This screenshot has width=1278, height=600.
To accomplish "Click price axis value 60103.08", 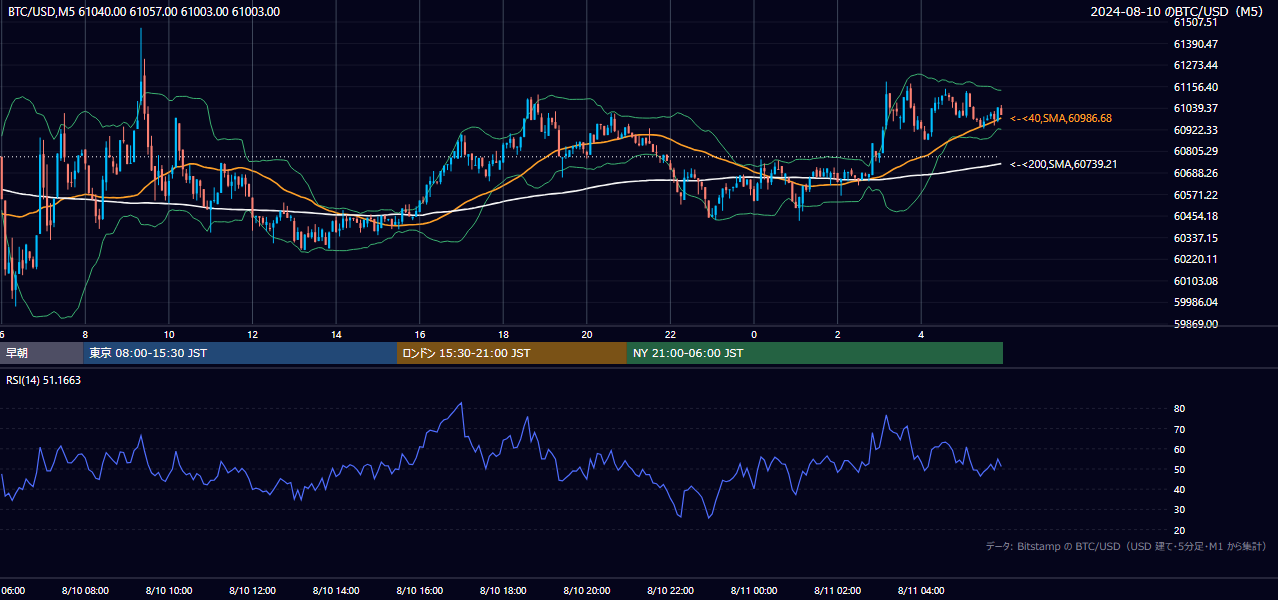I will pyautogui.click(x=1194, y=281).
